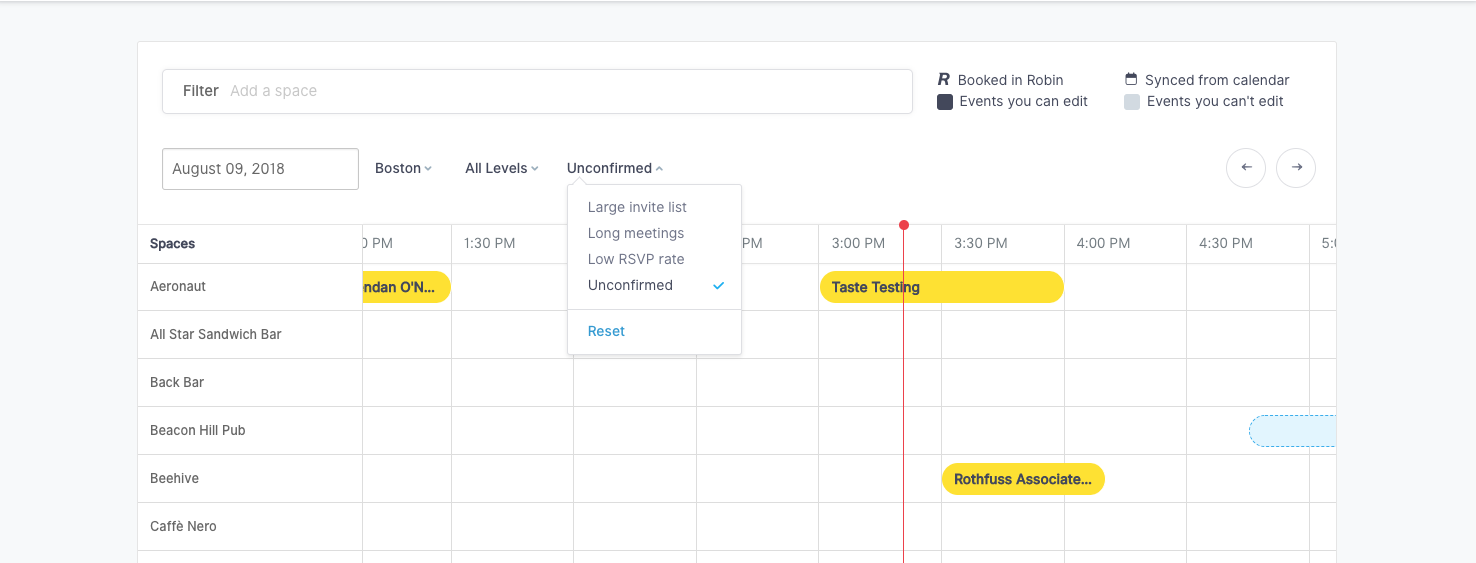Screen dimensions: 1476x563
Task: Click the checkmark beside Unconfirmed
Action: click(x=718, y=285)
